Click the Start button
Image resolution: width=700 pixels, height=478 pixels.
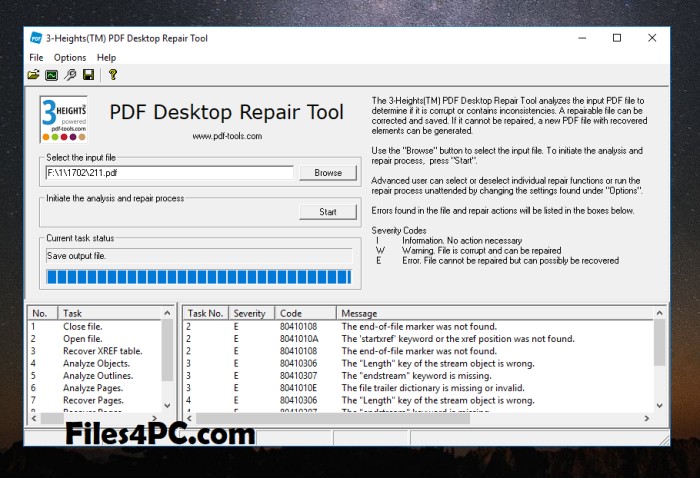pyautogui.click(x=328, y=212)
